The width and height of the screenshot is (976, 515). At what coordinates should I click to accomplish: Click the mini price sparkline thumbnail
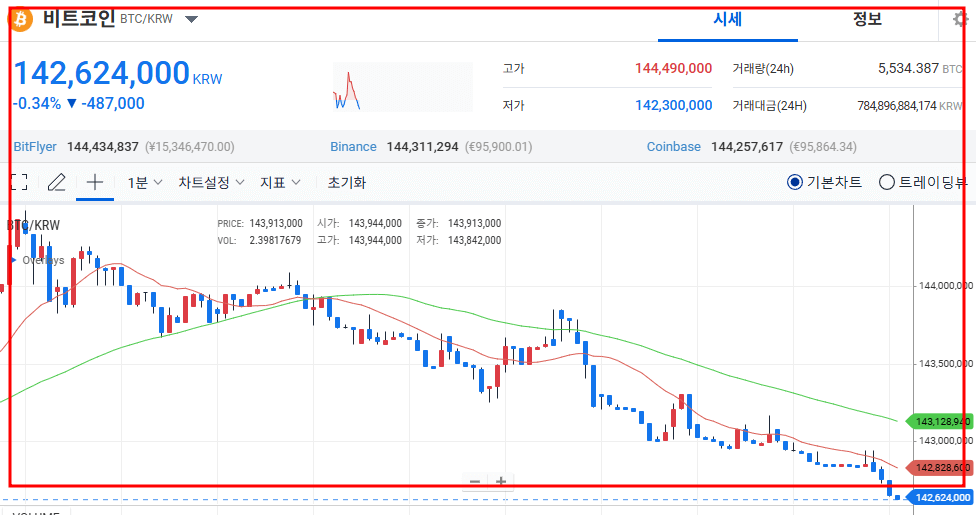(x=403, y=87)
